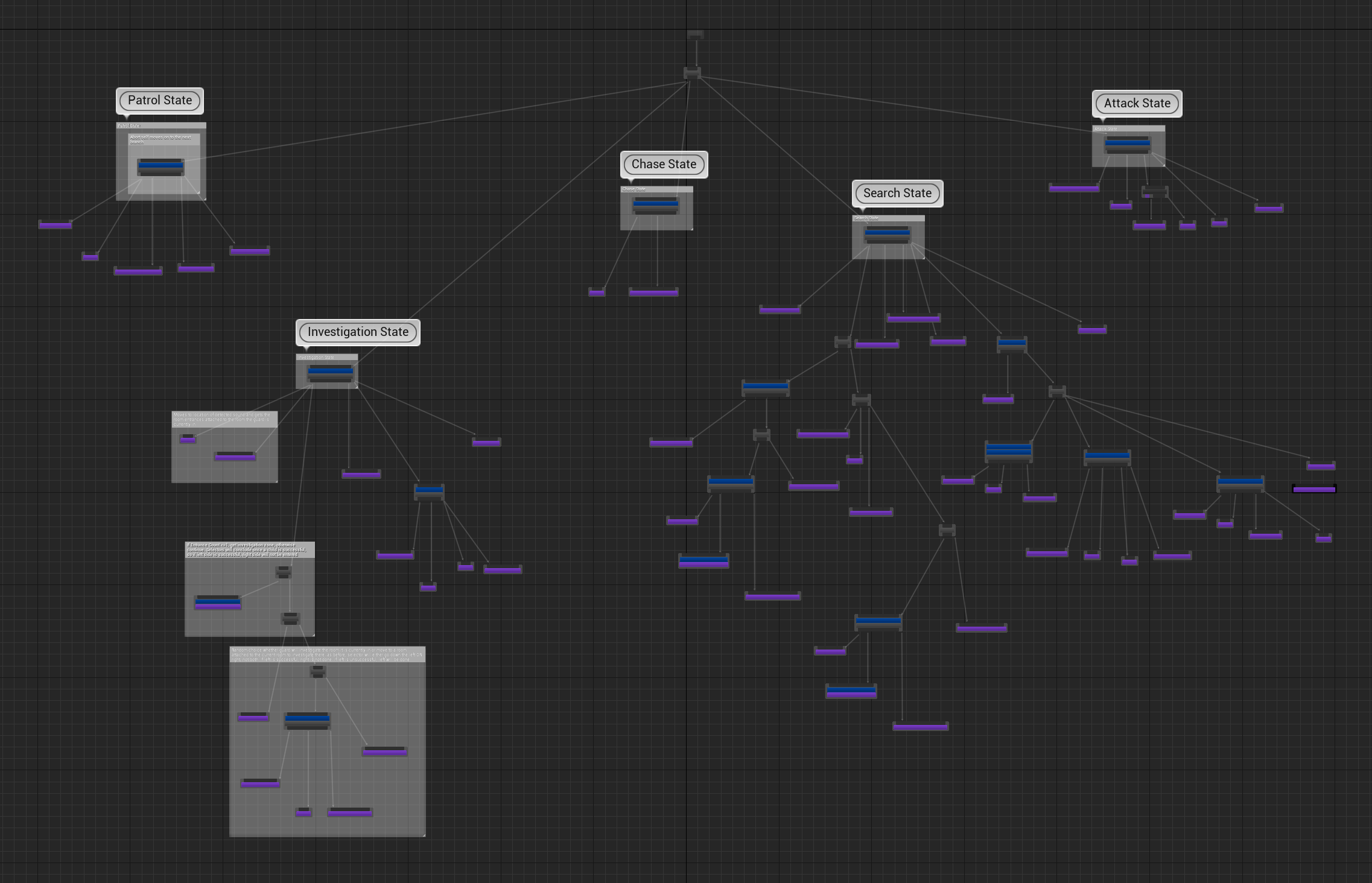Select blue decorator node inside Chase State box

point(656,204)
